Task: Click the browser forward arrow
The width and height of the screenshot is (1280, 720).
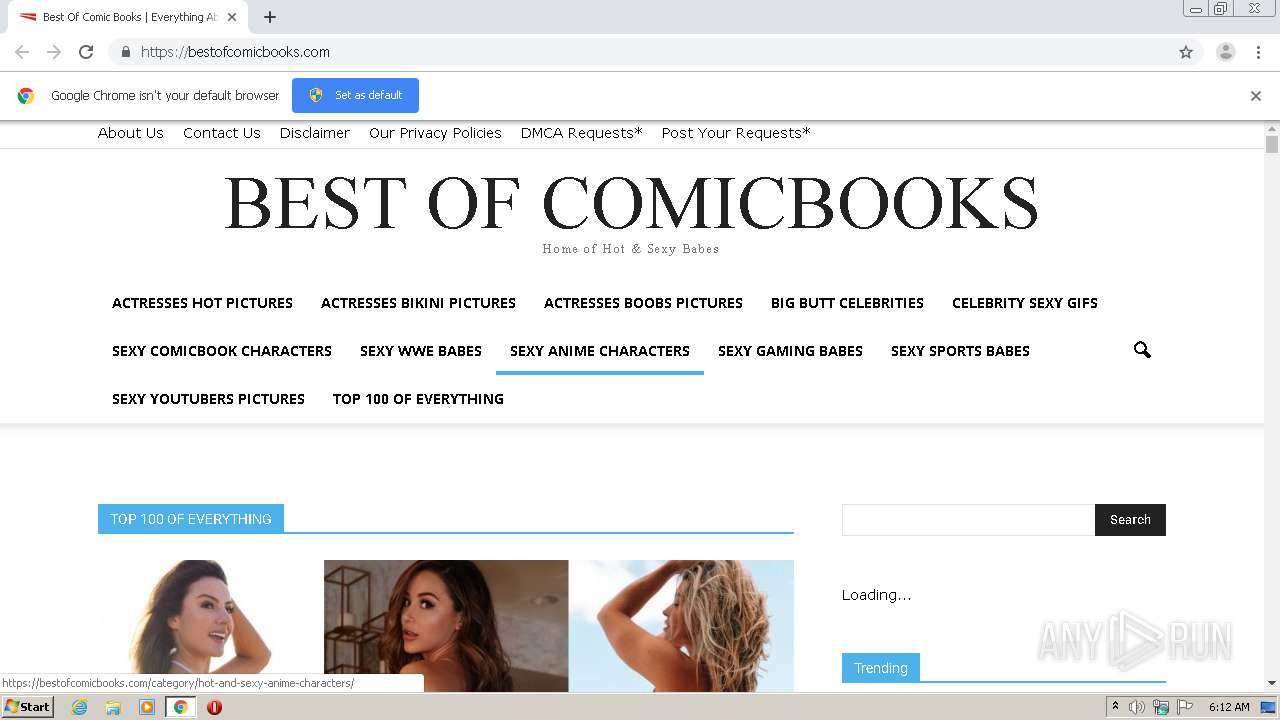Action: click(54, 52)
